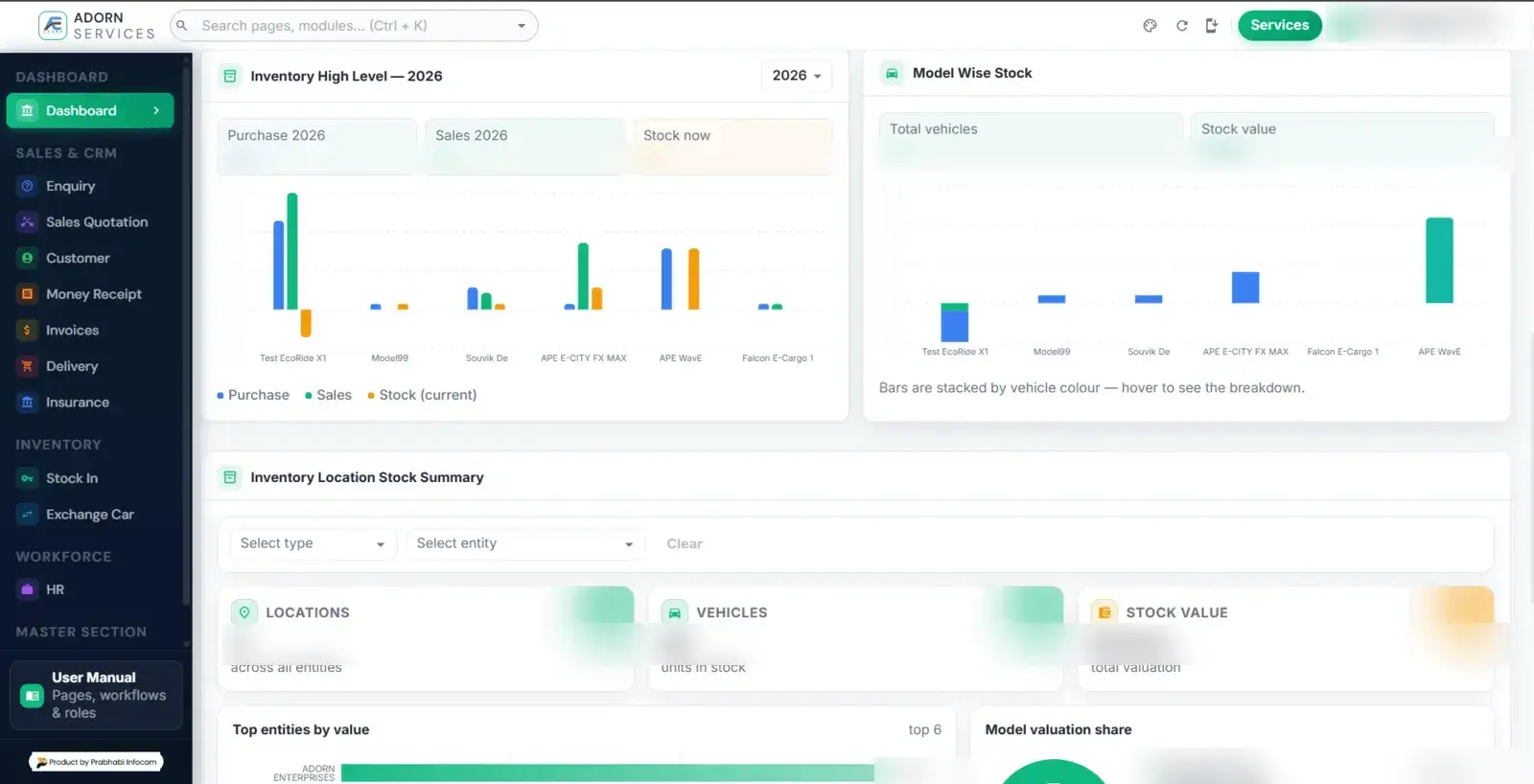Click the Customer person icon in sidebar
Image resolution: width=1534 pixels, height=784 pixels.
[x=27, y=258]
